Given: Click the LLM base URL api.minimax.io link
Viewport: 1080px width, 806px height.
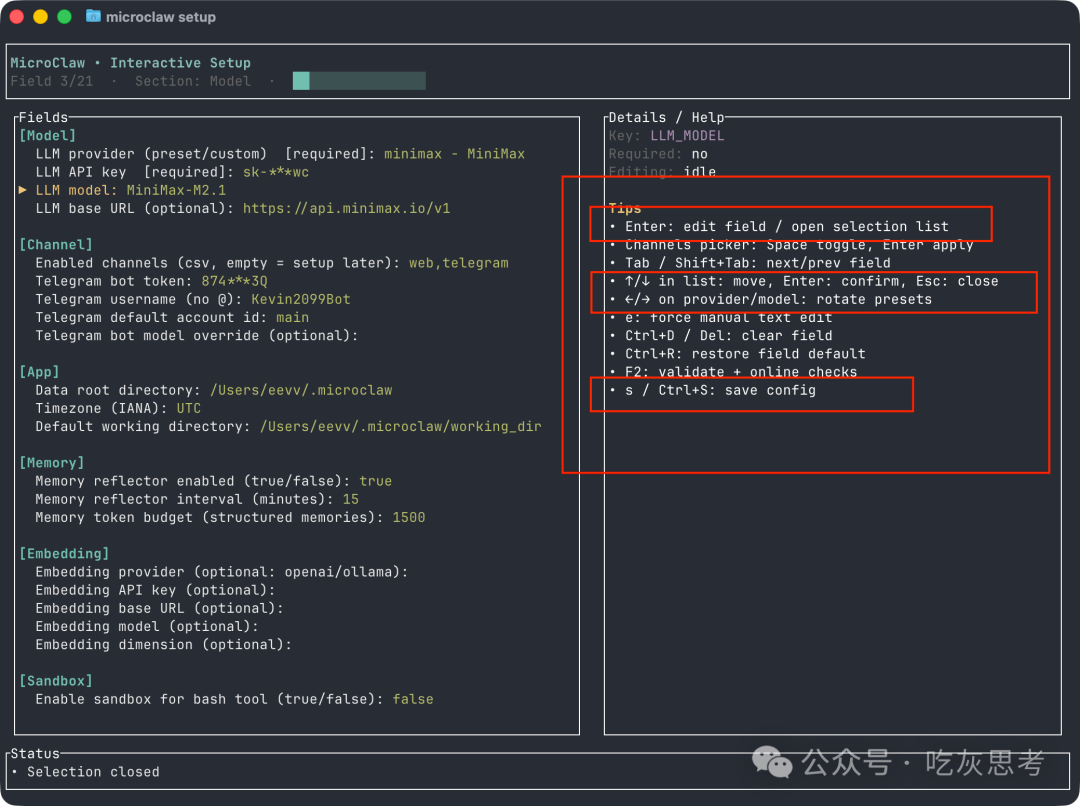Looking at the screenshot, I should [x=346, y=208].
